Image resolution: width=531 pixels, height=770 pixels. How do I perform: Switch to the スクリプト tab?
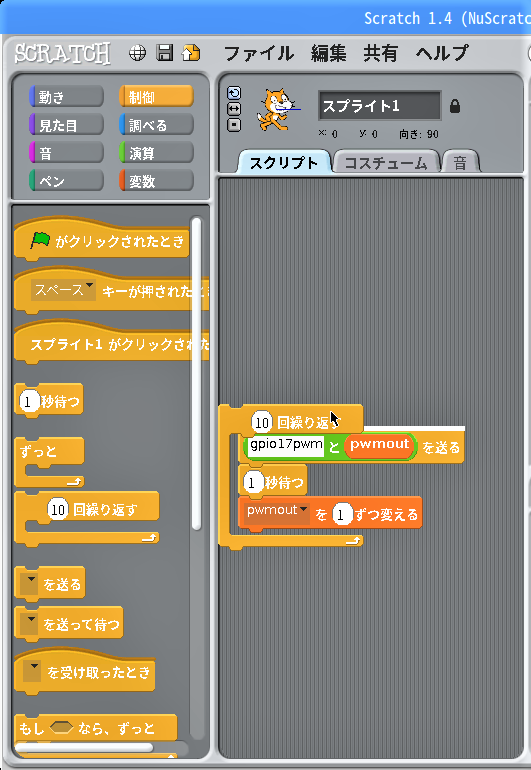tap(284, 163)
